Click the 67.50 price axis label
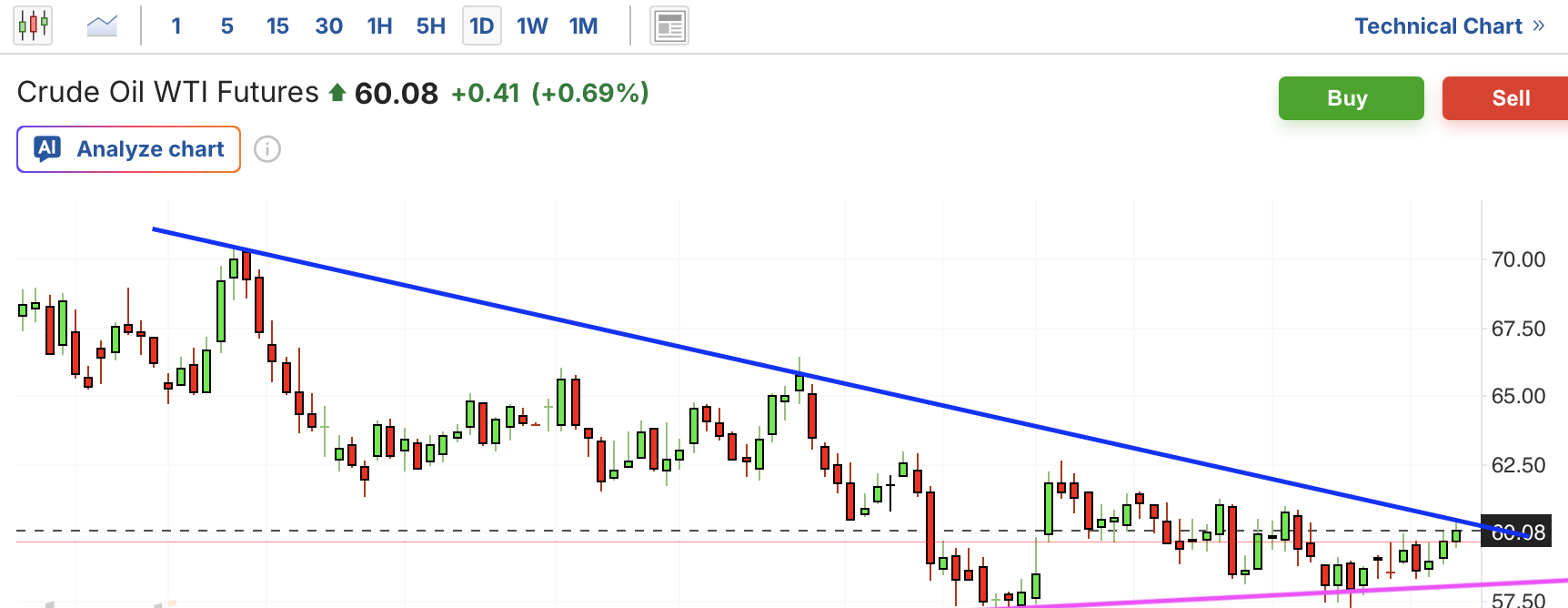This screenshot has width=1568, height=608. tap(1519, 329)
